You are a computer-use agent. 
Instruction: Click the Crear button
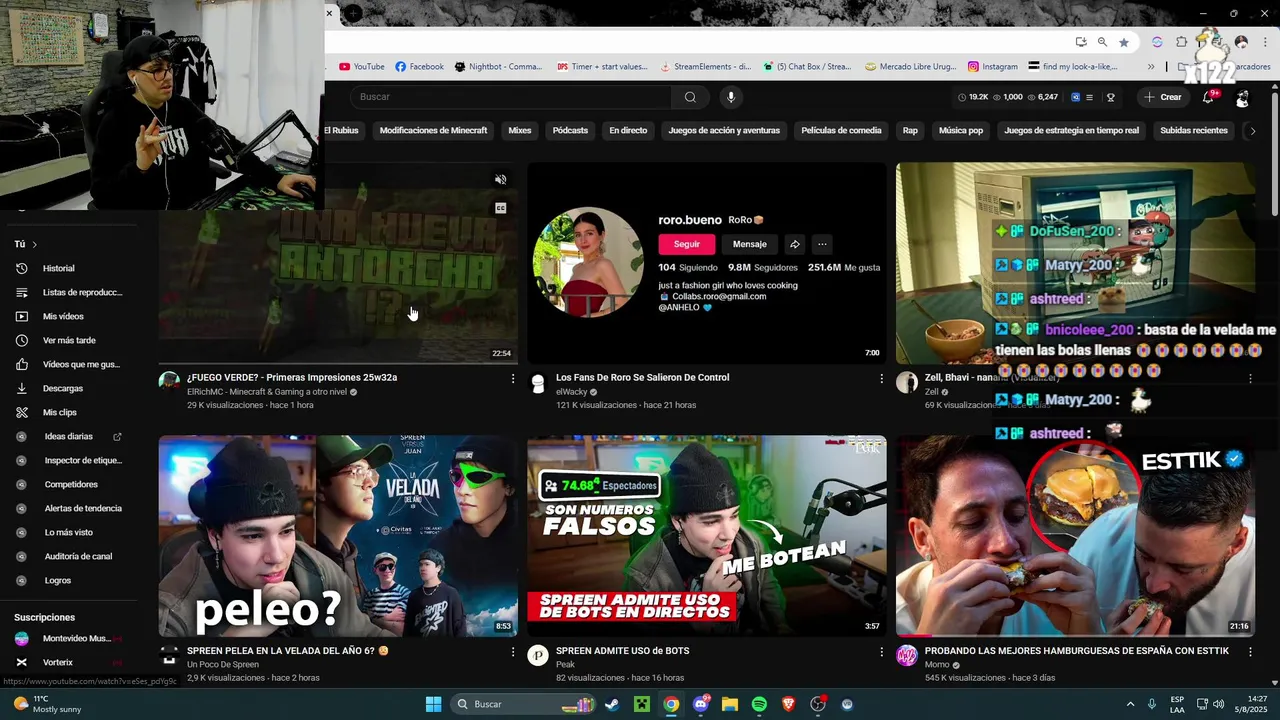point(1163,97)
